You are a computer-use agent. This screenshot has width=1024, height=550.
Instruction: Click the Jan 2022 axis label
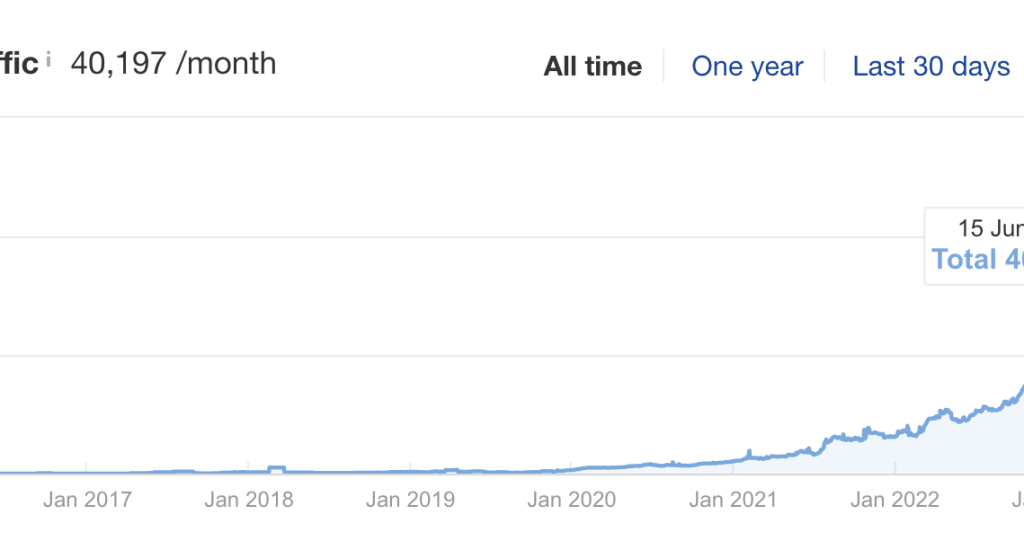coord(895,500)
